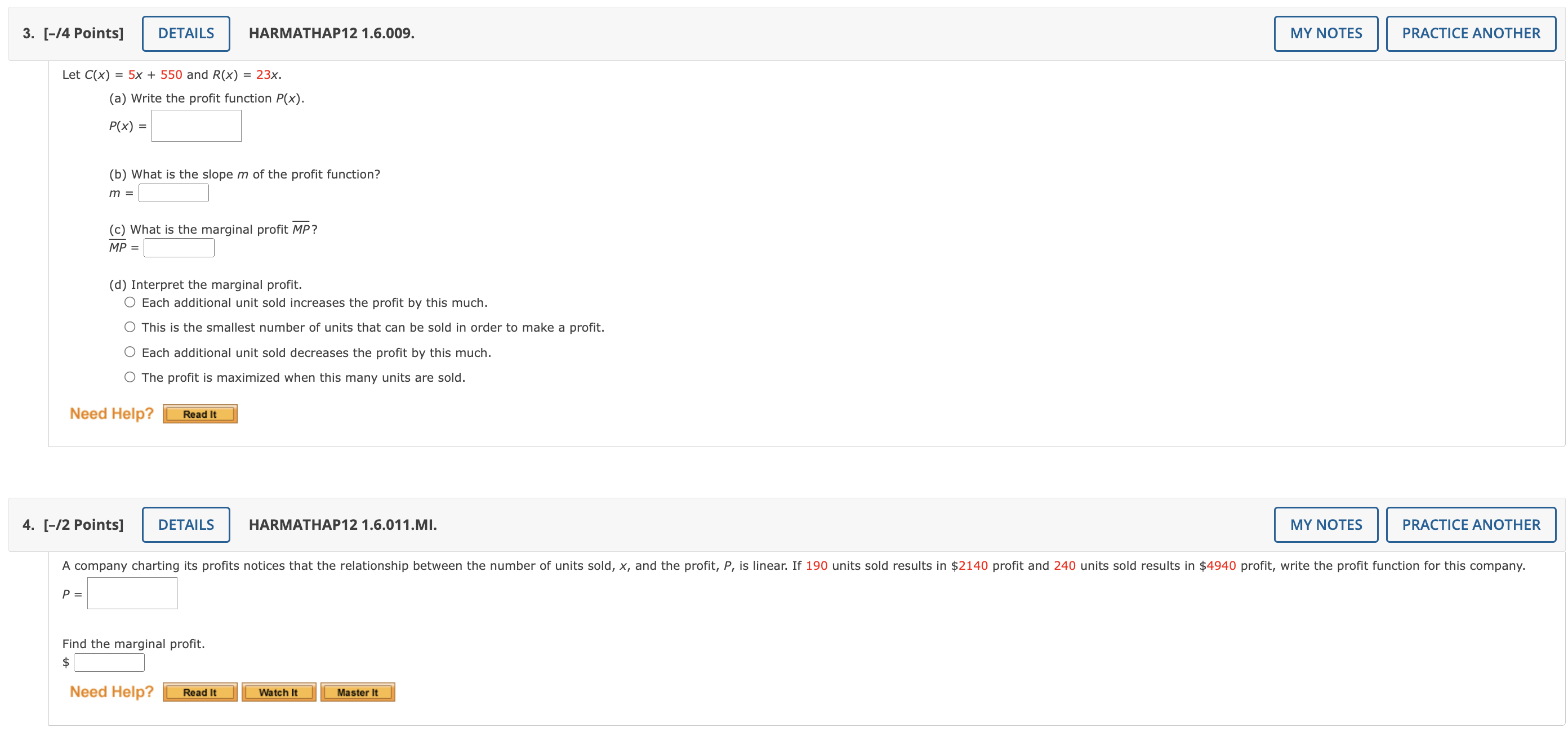Viewport: 1568px width, 741px height.
Task: Click MY NOTES for question 3
Action: (x=1325, y=33)
